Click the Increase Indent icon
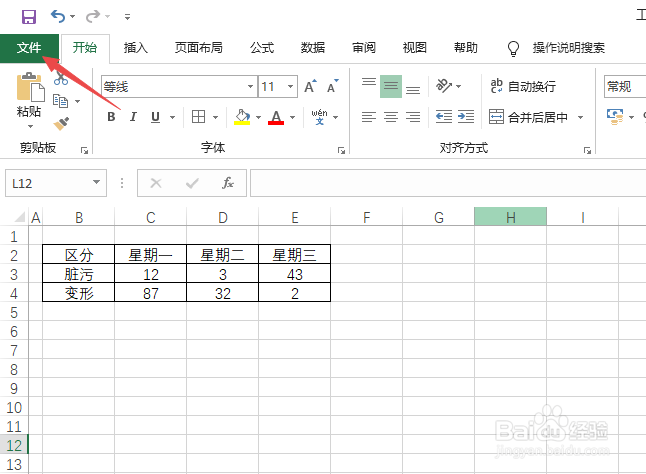The width and height of the screenshot is (646, 474). (466, 117)
